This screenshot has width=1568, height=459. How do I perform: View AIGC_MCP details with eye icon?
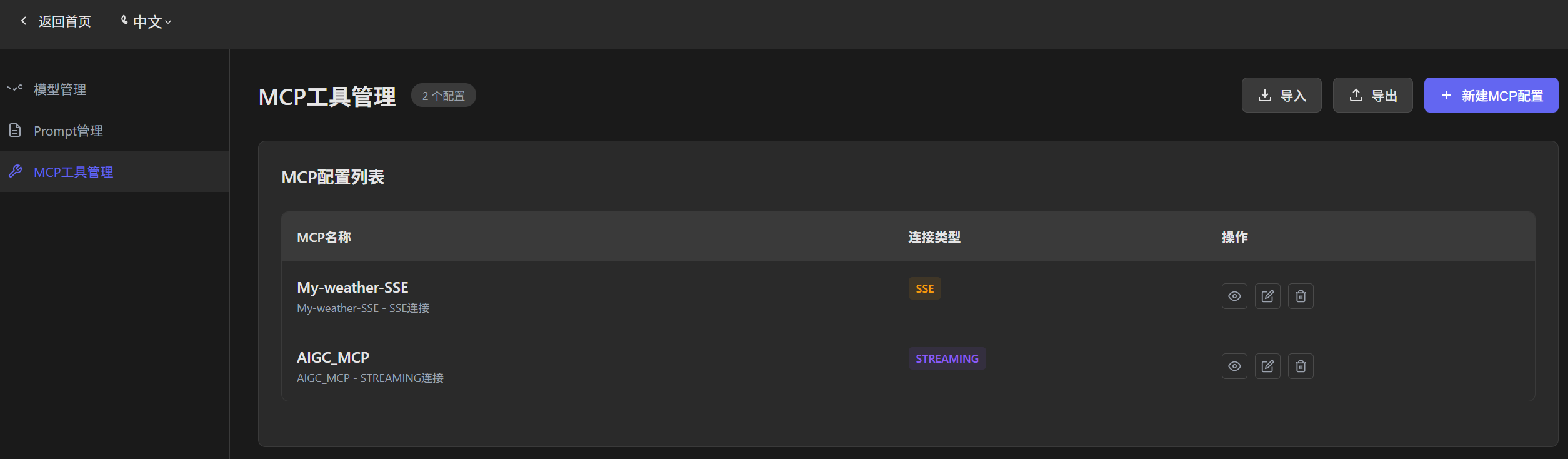click(1234, 366)
